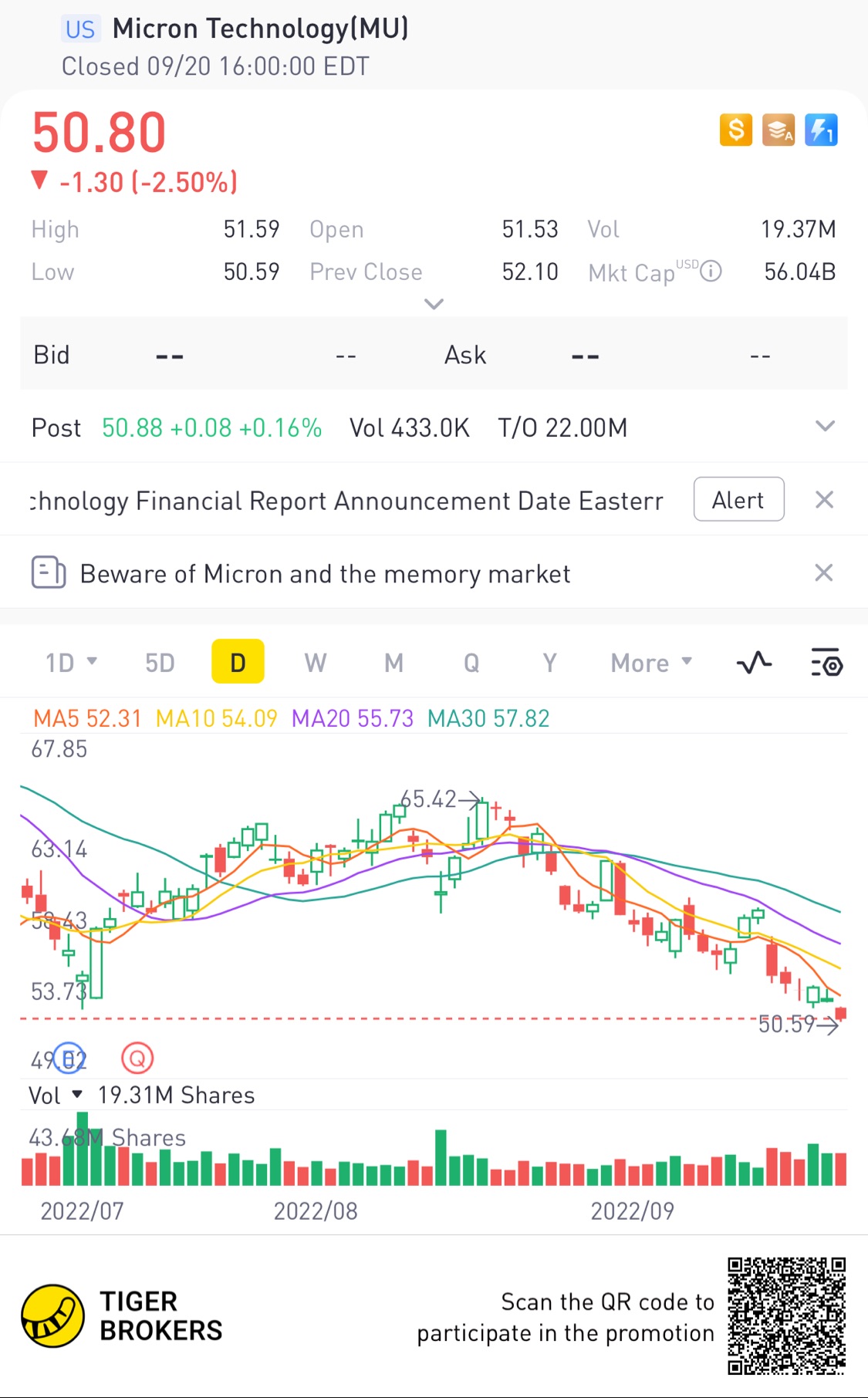Open the 1D timeframe dropdown
This screenshot has height=1398, width=868.
pos(71,663)
